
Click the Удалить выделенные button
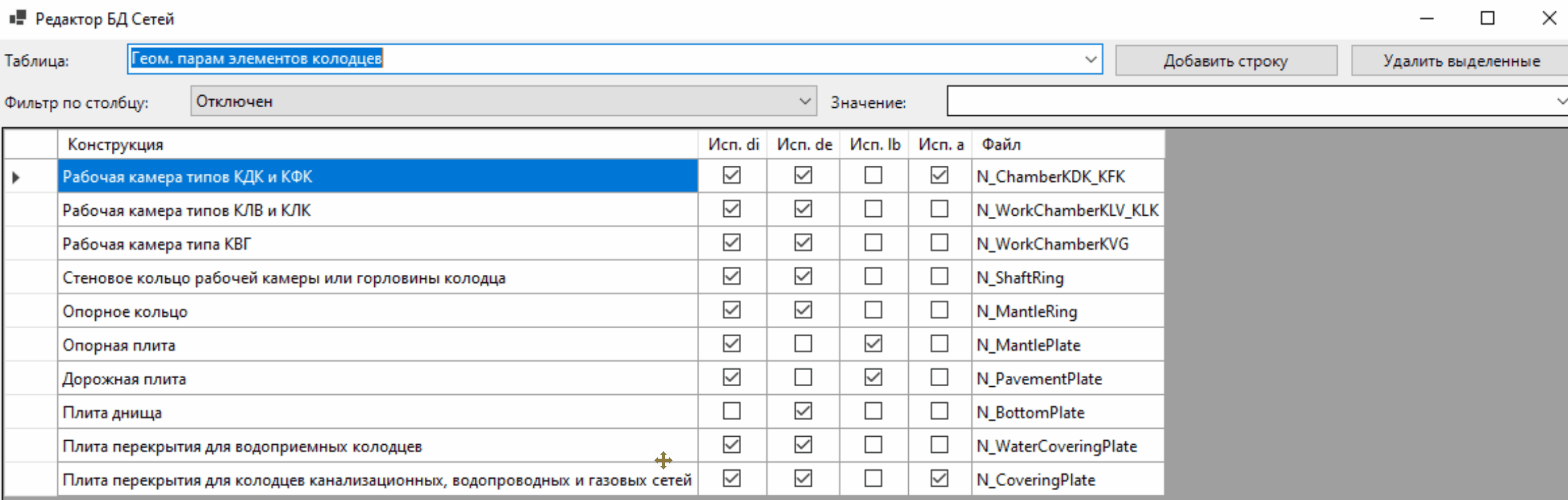click(1461, 61)
